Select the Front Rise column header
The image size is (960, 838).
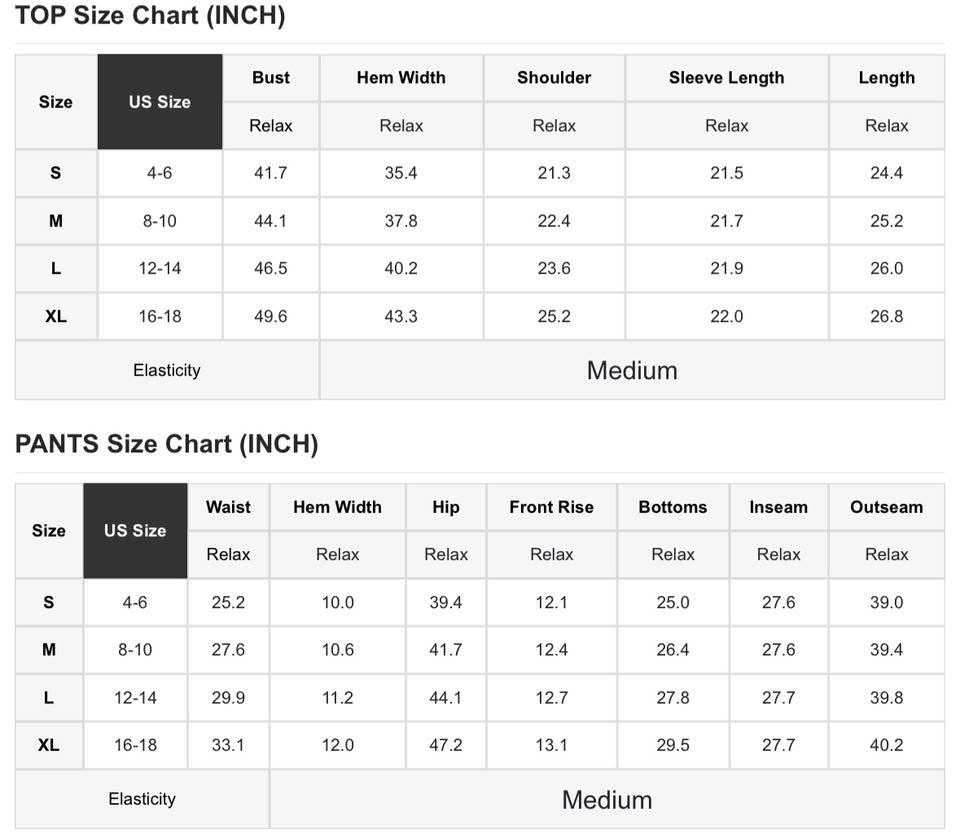tap(551, 507)
